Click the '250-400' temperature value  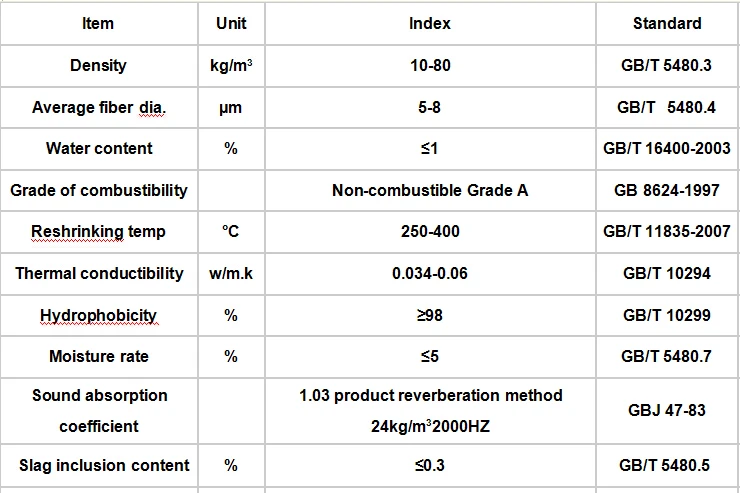(x=430, y=231)
